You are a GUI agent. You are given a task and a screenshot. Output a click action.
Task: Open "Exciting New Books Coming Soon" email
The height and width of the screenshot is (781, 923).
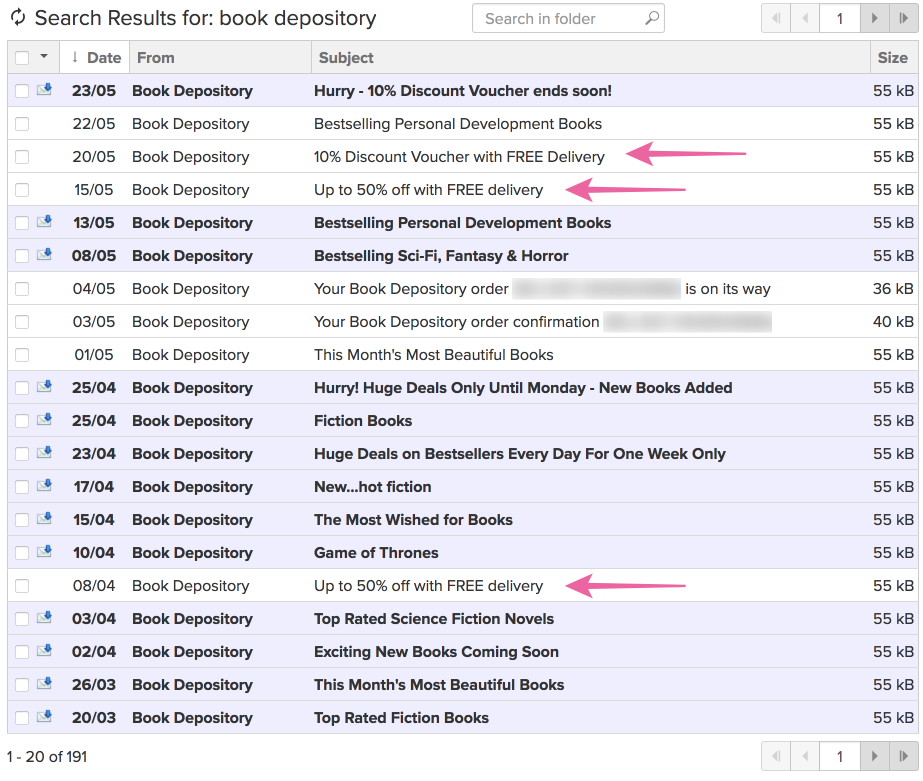pos(436,651)
